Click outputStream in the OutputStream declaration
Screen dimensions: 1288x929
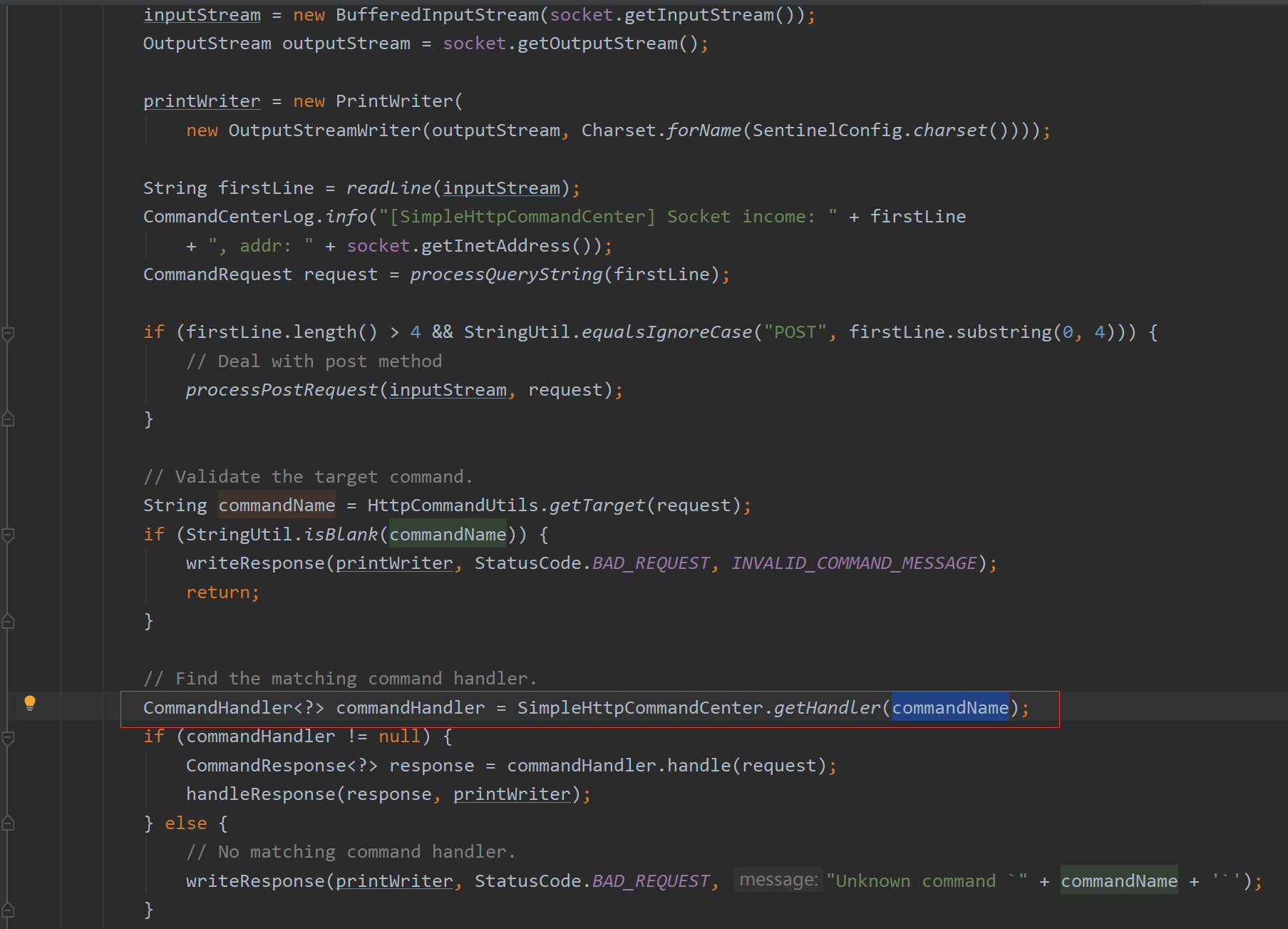click(x=346, y=43)
